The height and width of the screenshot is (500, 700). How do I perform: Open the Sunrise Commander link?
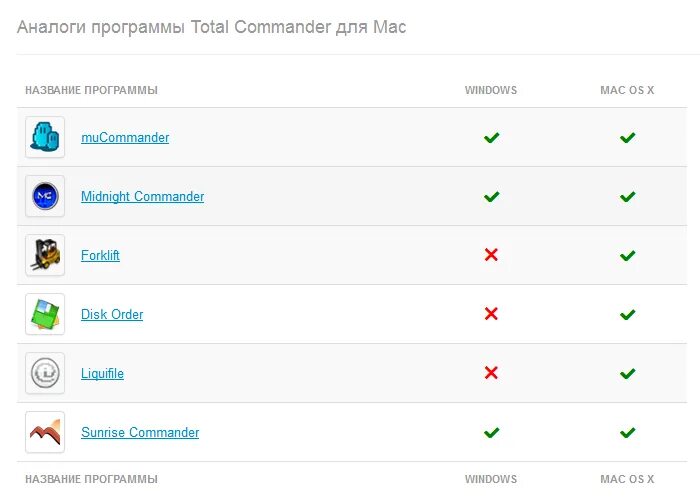(140, 432)
